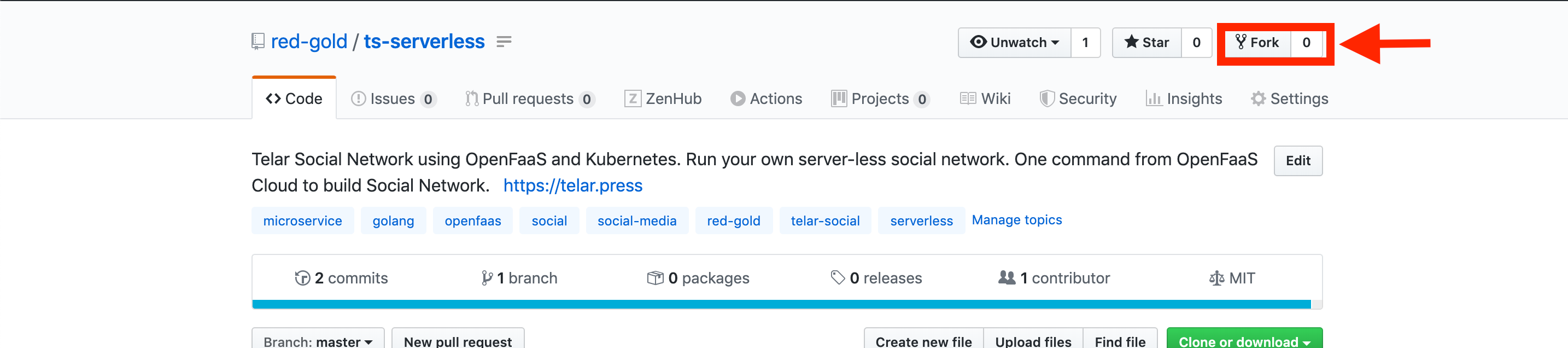Open the Unwatch notifications dropdown

(x=1014, y=43)
